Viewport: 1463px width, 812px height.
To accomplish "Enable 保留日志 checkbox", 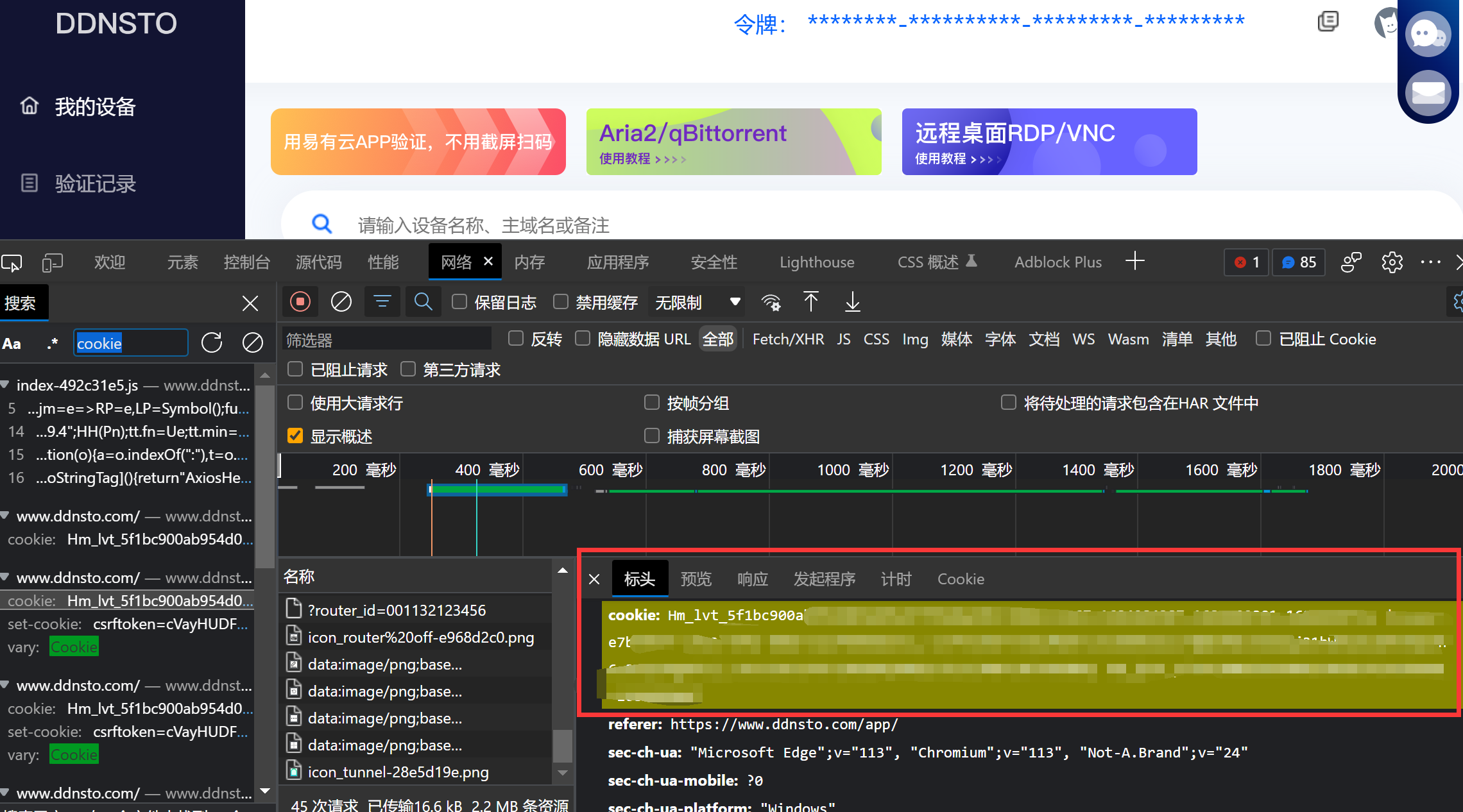I will (x=459, y=301).
